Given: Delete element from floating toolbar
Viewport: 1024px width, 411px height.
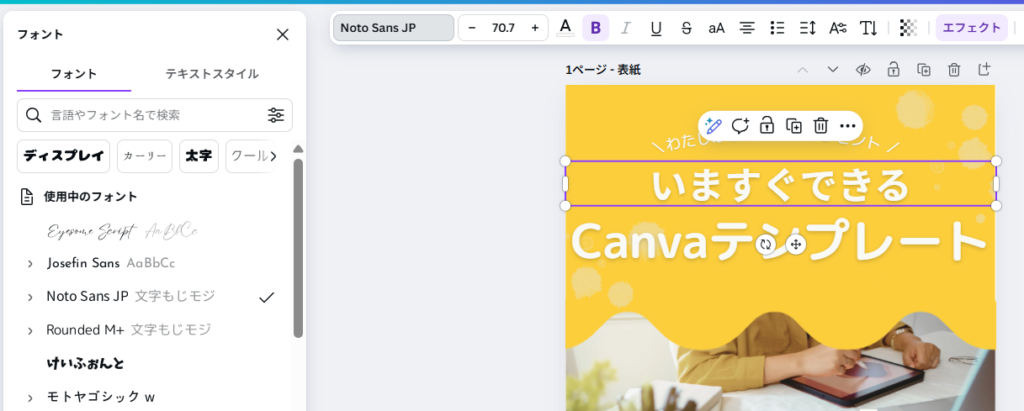Looking at the screenshot, I should [x=821, y=125].
